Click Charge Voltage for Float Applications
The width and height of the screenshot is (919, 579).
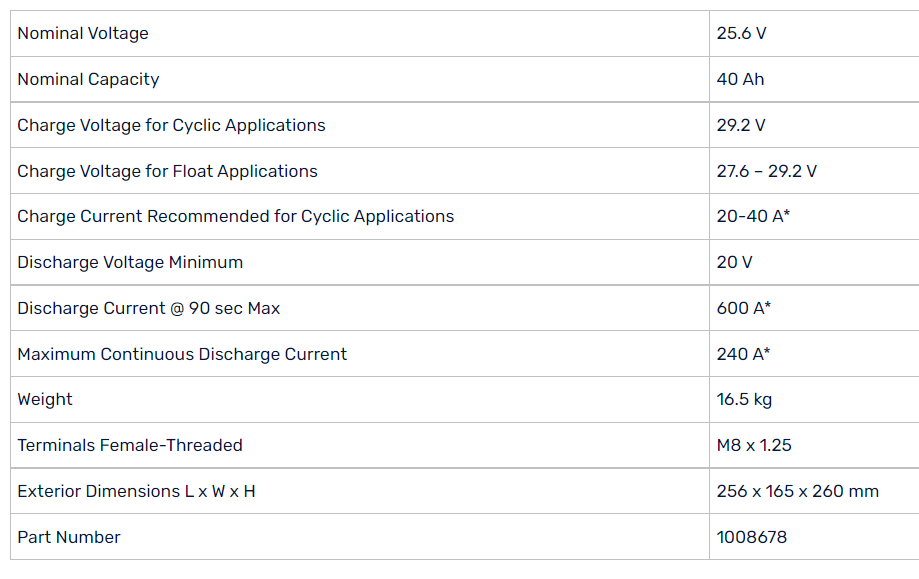167,171
